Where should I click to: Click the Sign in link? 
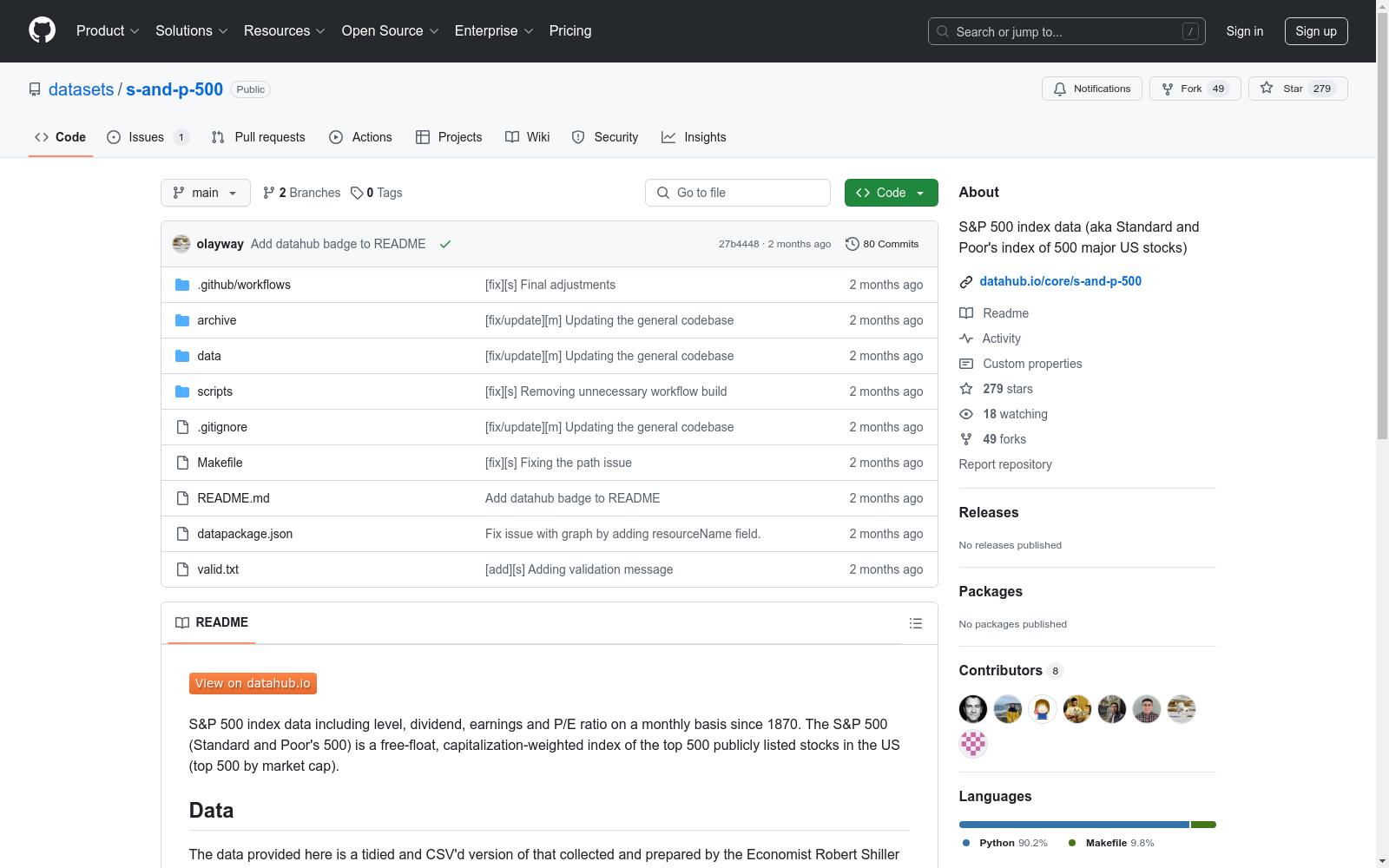point(1245,31)
